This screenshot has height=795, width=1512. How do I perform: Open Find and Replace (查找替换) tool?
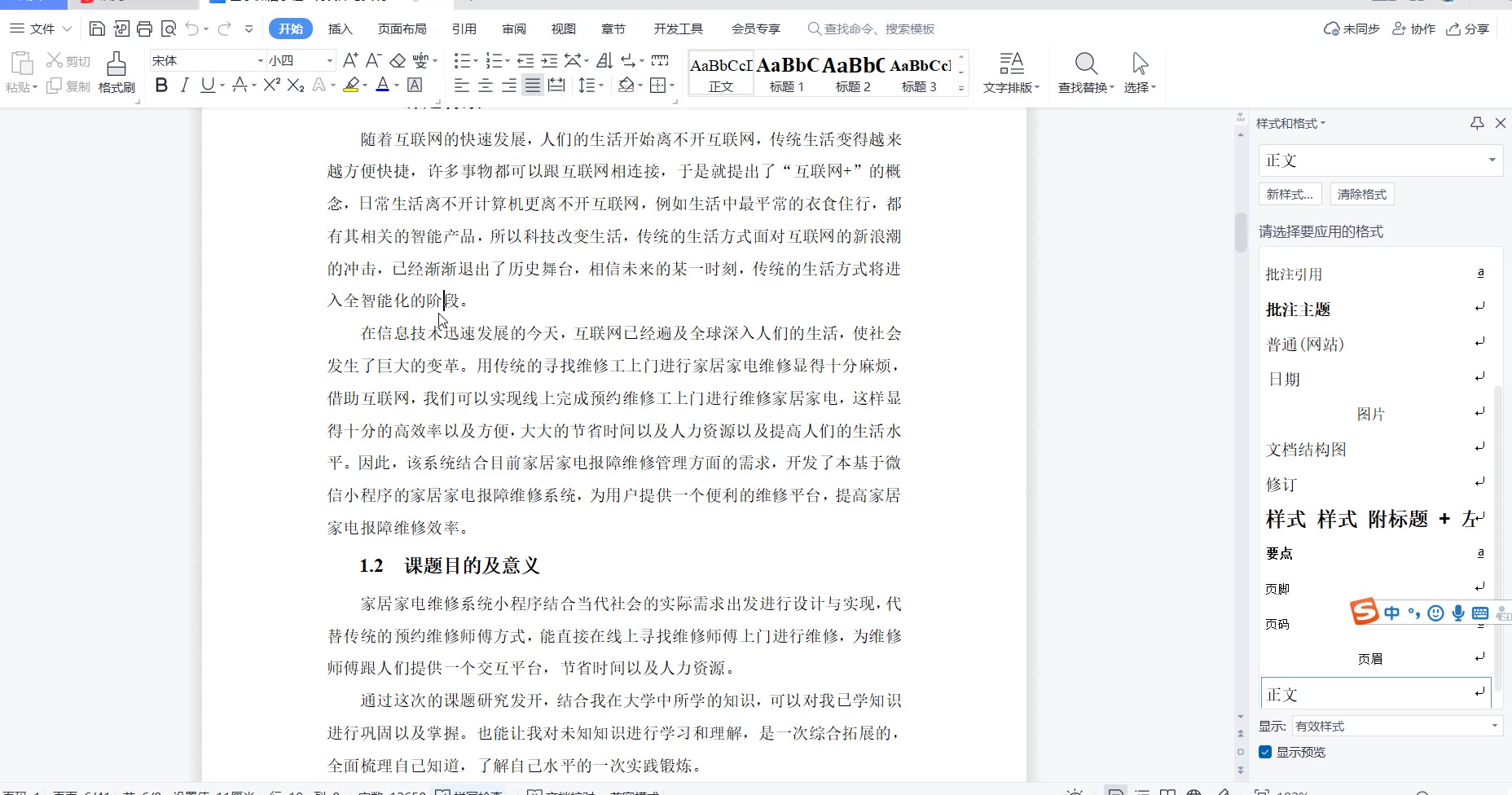(x=1086, y=72)
